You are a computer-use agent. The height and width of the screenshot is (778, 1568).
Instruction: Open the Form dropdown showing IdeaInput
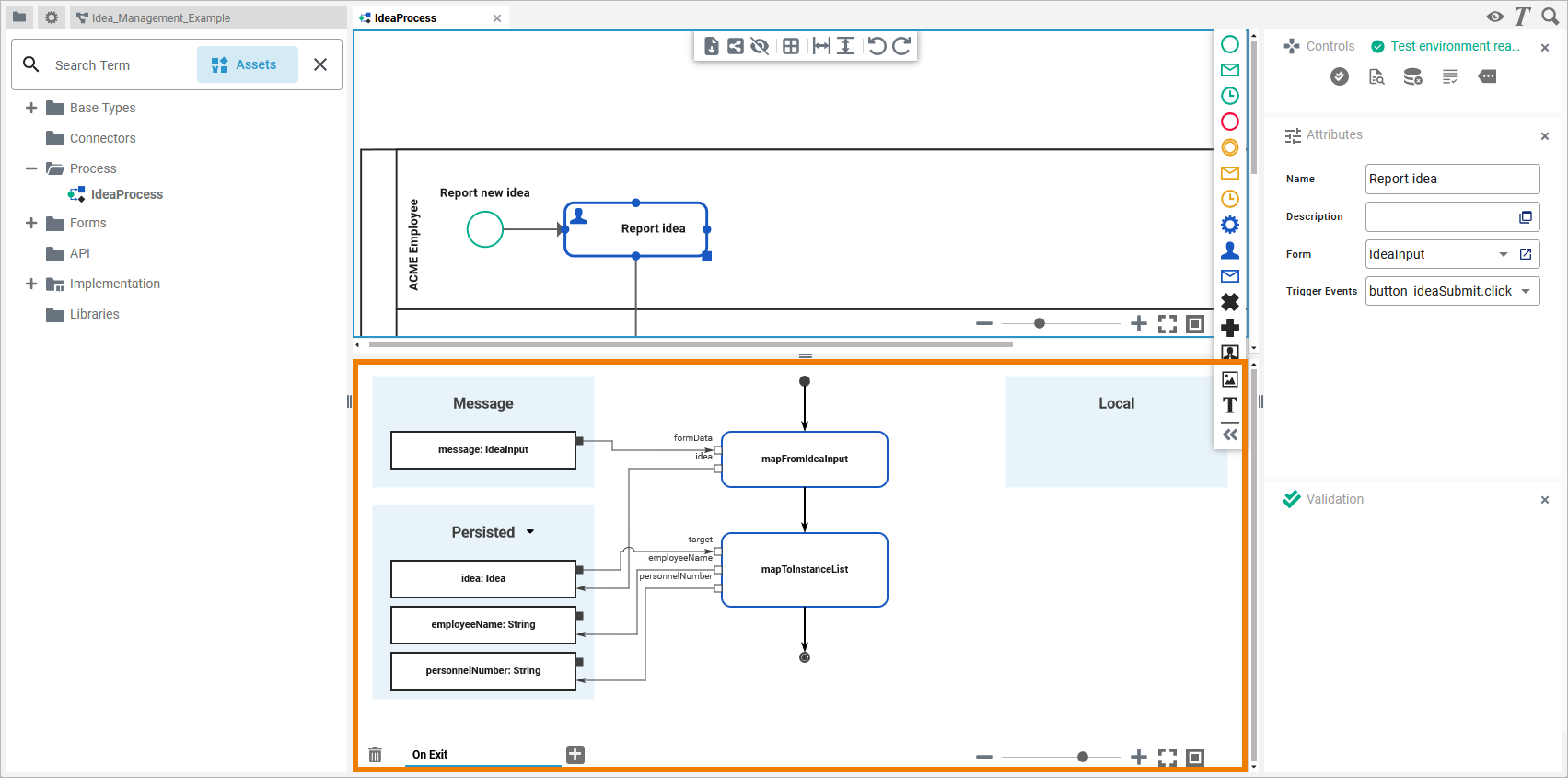1503,254
